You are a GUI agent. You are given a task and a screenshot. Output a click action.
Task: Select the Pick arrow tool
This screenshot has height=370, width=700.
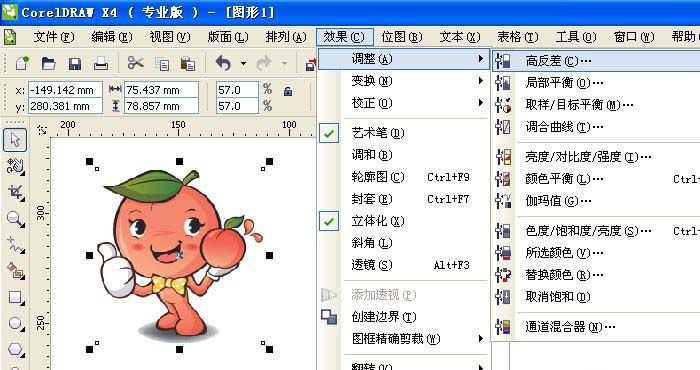point(16,139)
